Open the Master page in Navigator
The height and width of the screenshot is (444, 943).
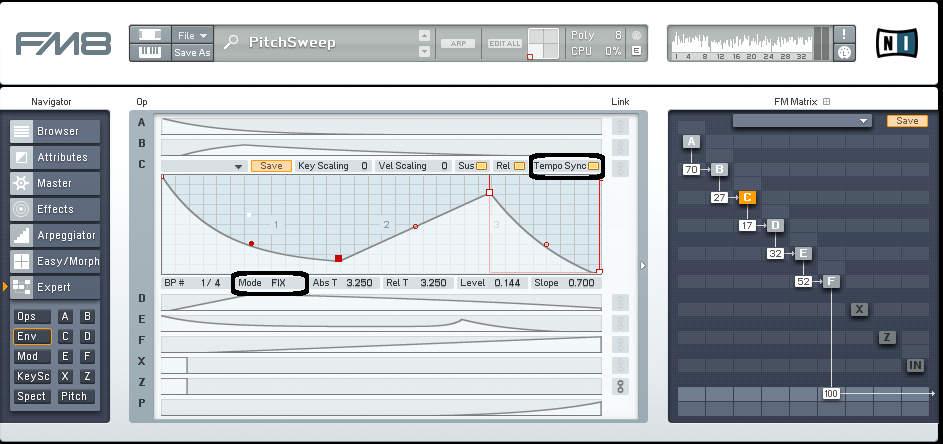55,183
